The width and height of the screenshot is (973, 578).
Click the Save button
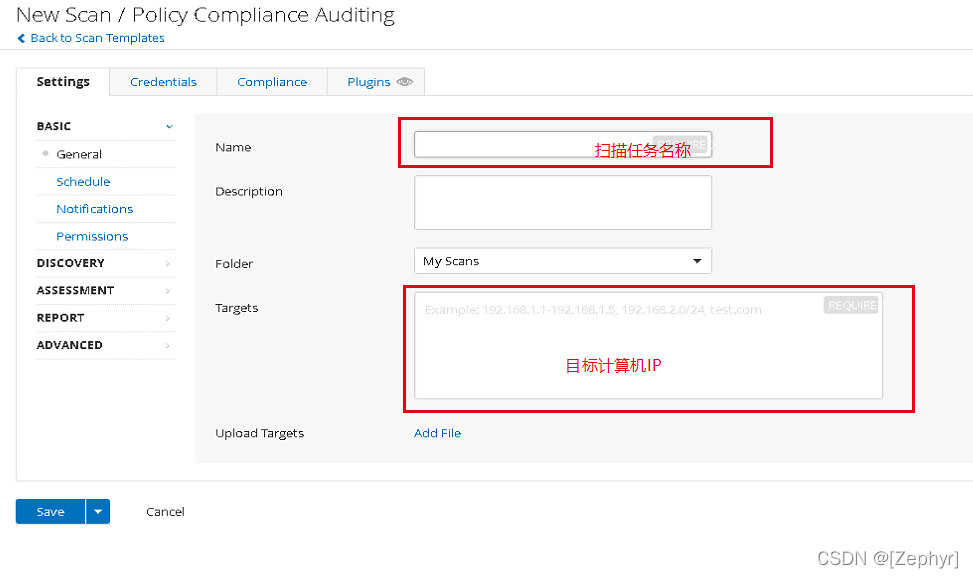coord(50,512)
